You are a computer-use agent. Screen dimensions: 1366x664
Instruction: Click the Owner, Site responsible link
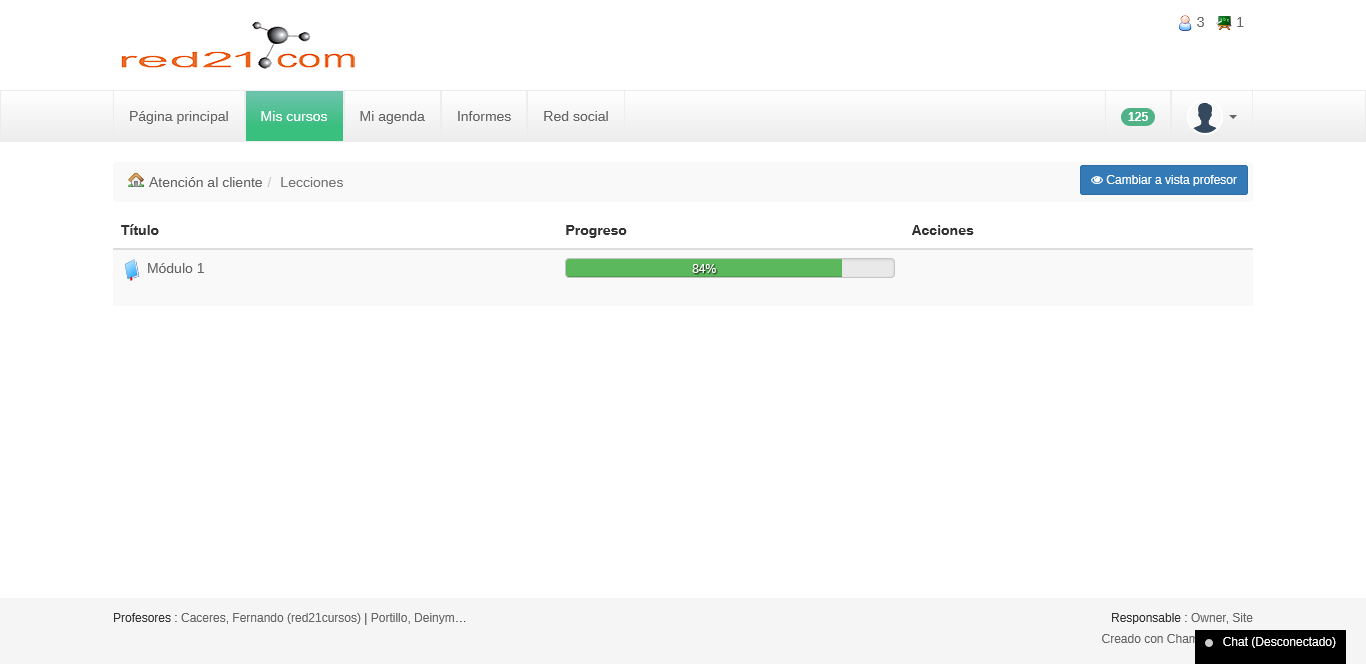[x=1221, y=618]
